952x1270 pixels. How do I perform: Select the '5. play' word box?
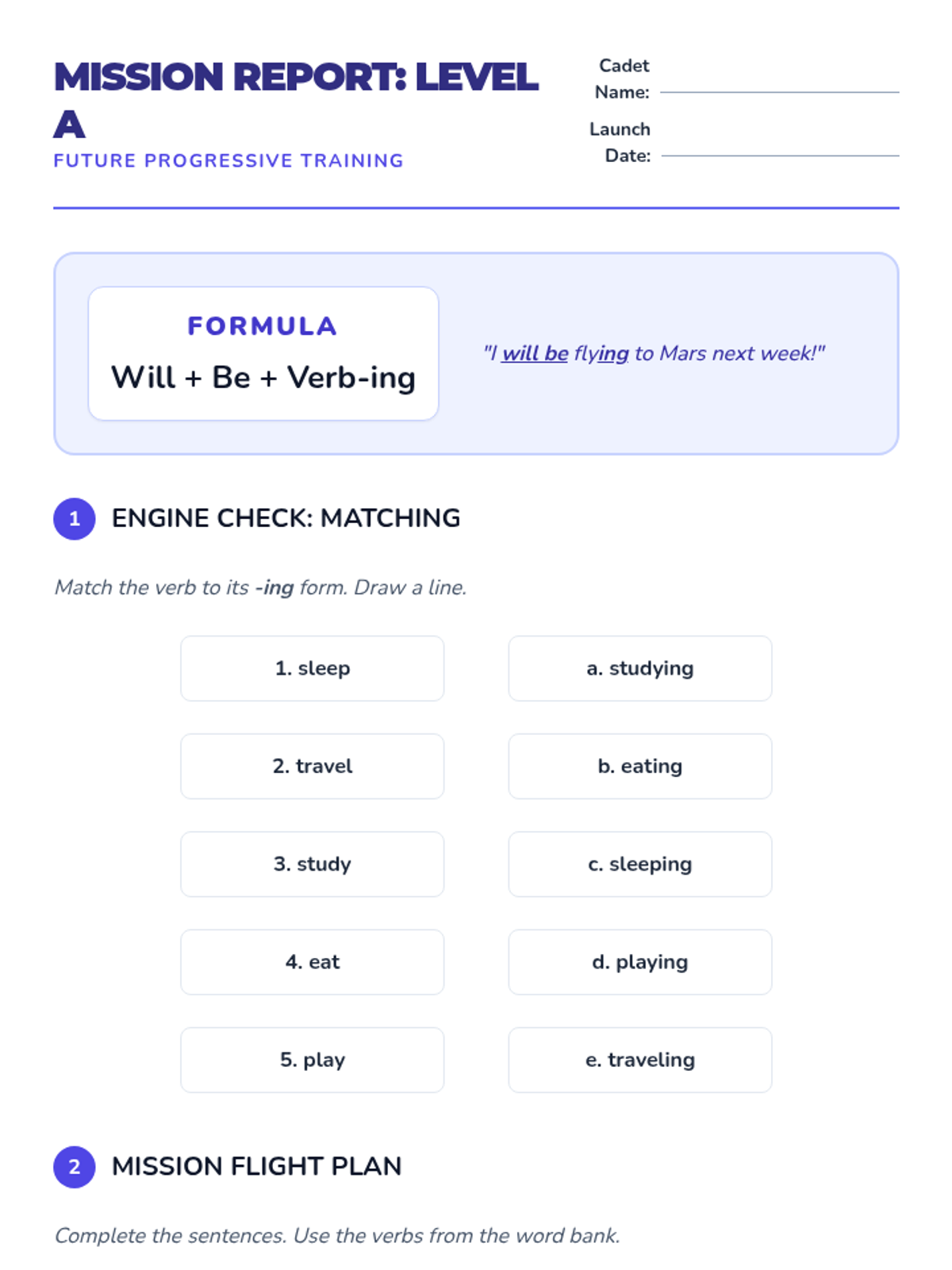(x=312, y=1060)
